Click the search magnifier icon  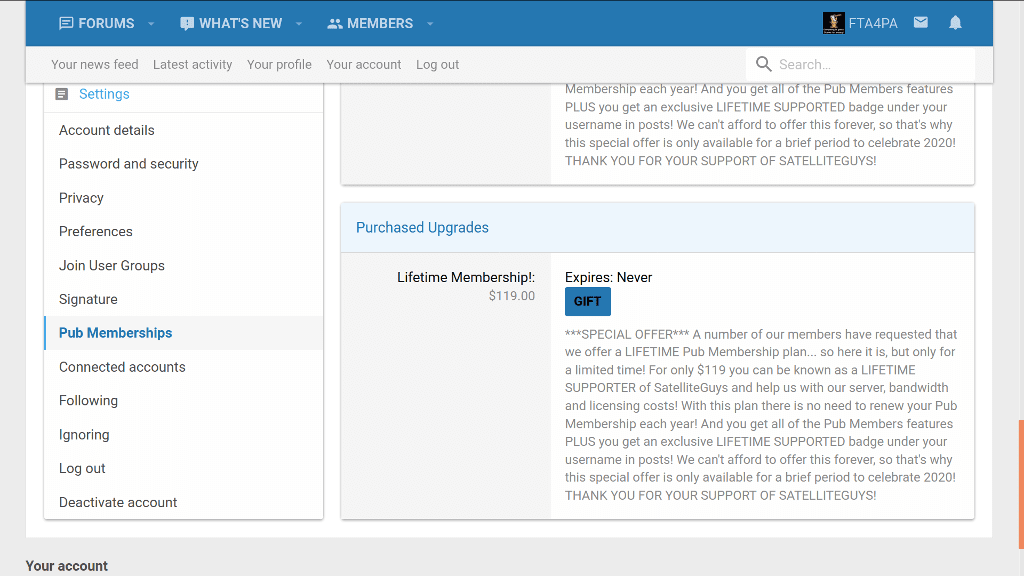click(764, 64)
